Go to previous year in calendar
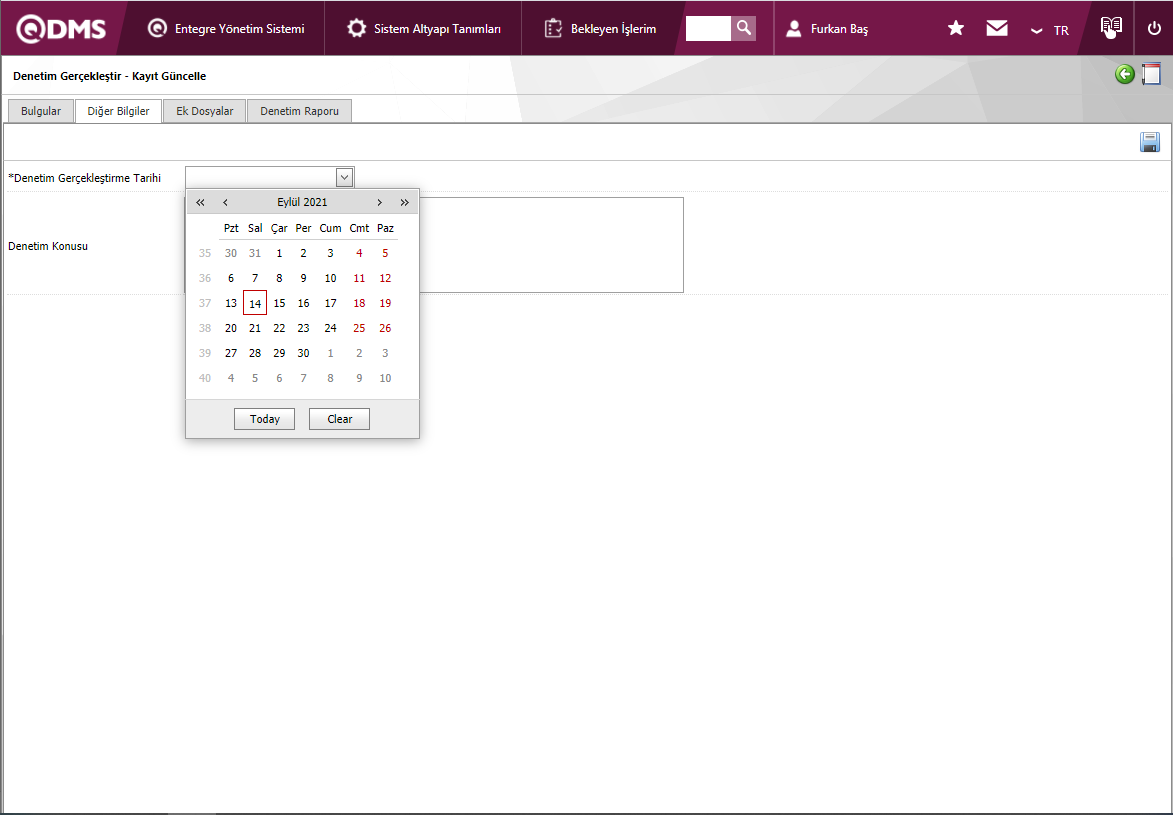Screen dimensions: 1173x815 pos(200,202)
